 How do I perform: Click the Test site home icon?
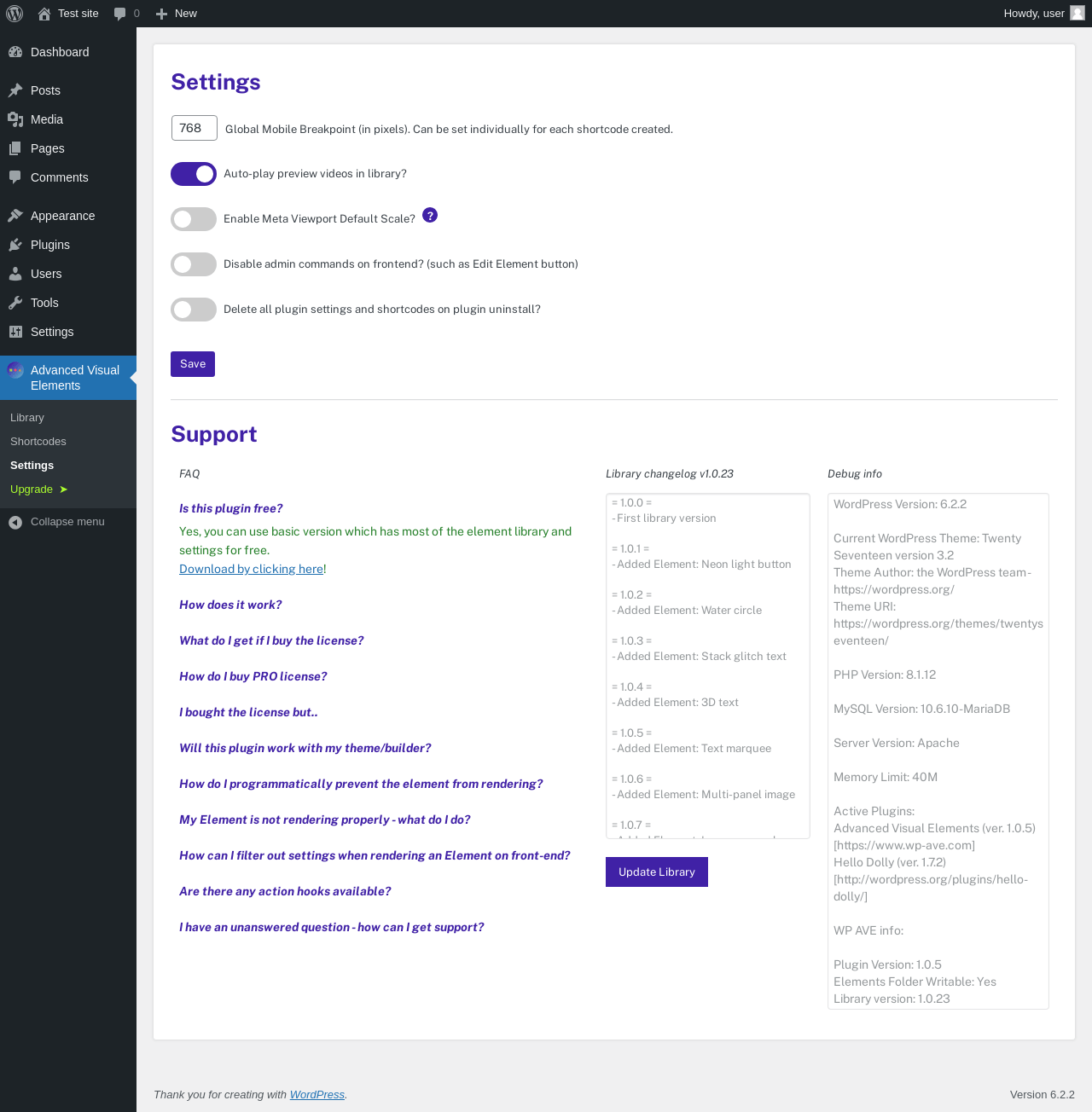(x=44, y=14)
